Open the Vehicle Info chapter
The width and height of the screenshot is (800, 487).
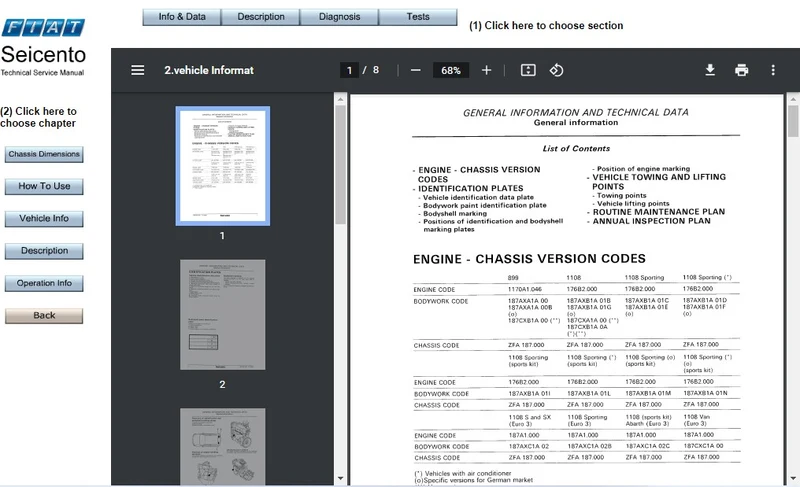coord(44,218)
